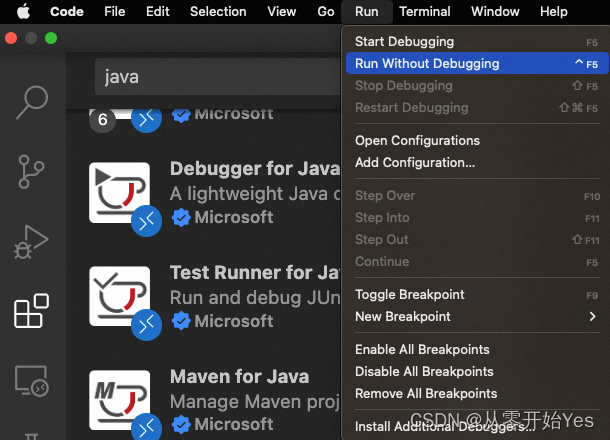Choose Open Configurations
Viewport: 610px width, 440px height.
[x=477, y=140]
